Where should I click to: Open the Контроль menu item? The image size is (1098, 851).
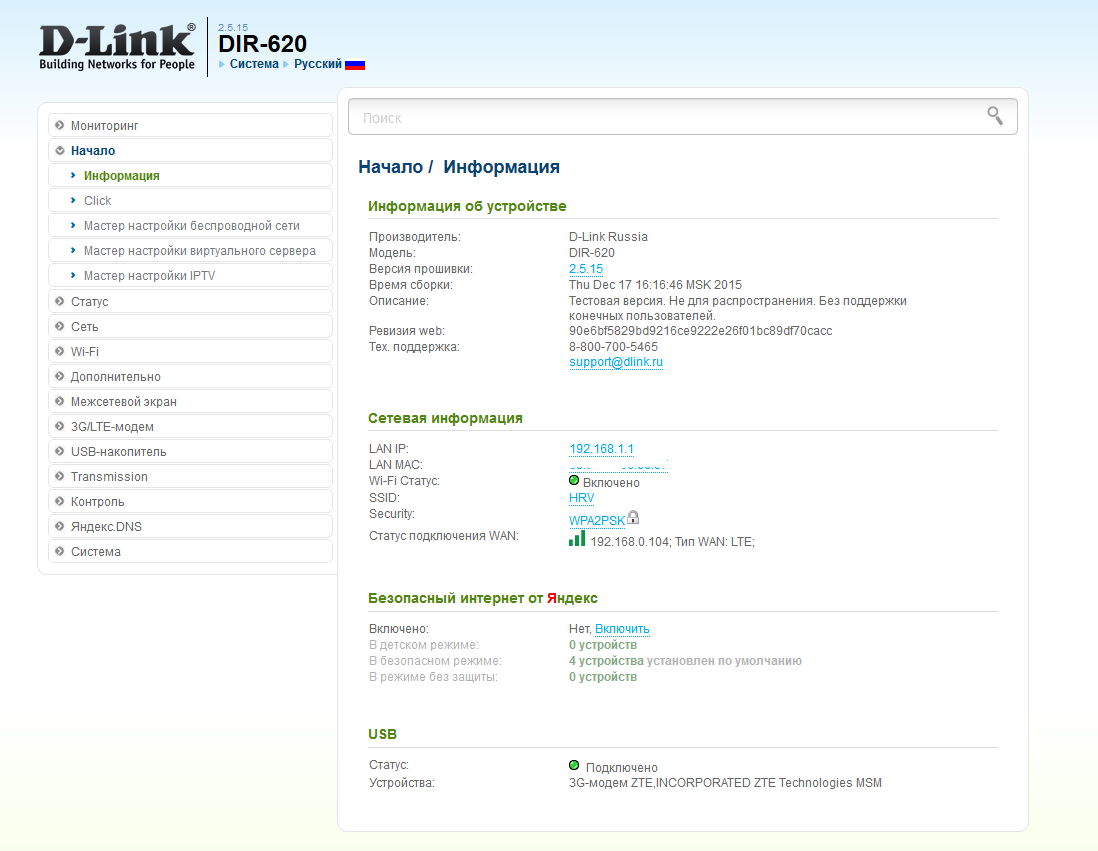click(x=190, y=501)
